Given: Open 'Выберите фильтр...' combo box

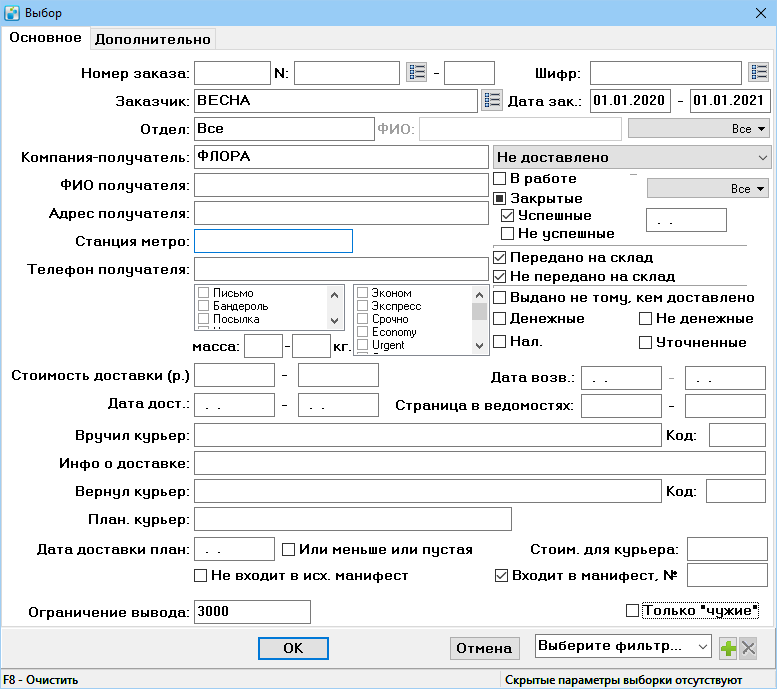Looking at the screenshot, I should (623, 646).
